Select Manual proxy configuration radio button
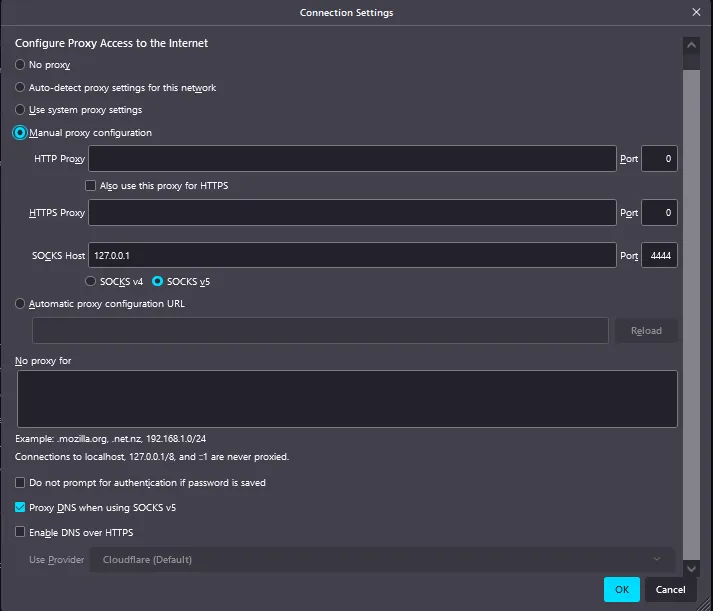The width and height of the screenshot is (713, 611). pyautogui.click(x=20, y=133)
